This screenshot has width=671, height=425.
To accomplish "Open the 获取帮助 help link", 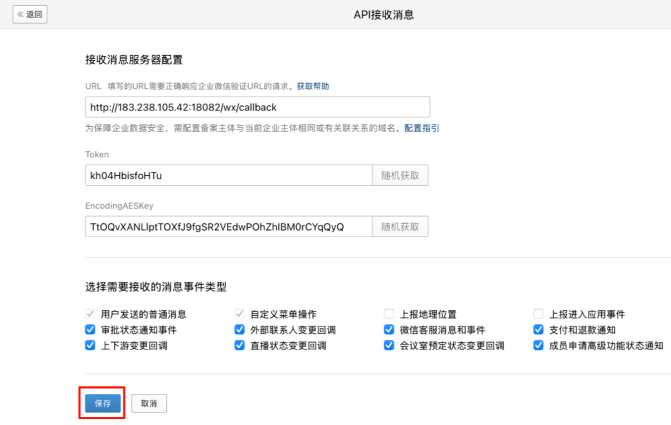I will pos(313,87).
